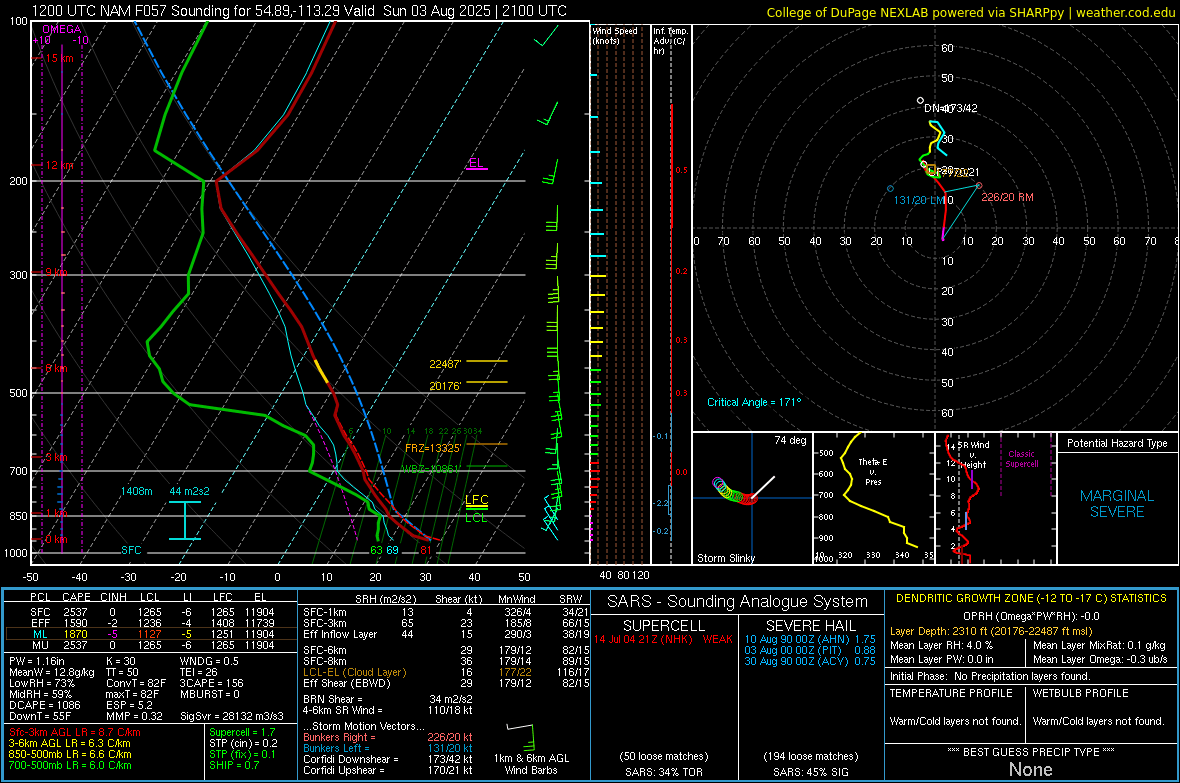Viewport: 1180px width, 783px height.
Task: Click the cyan effective inflow layer bracket
Action: pos(184,520)
